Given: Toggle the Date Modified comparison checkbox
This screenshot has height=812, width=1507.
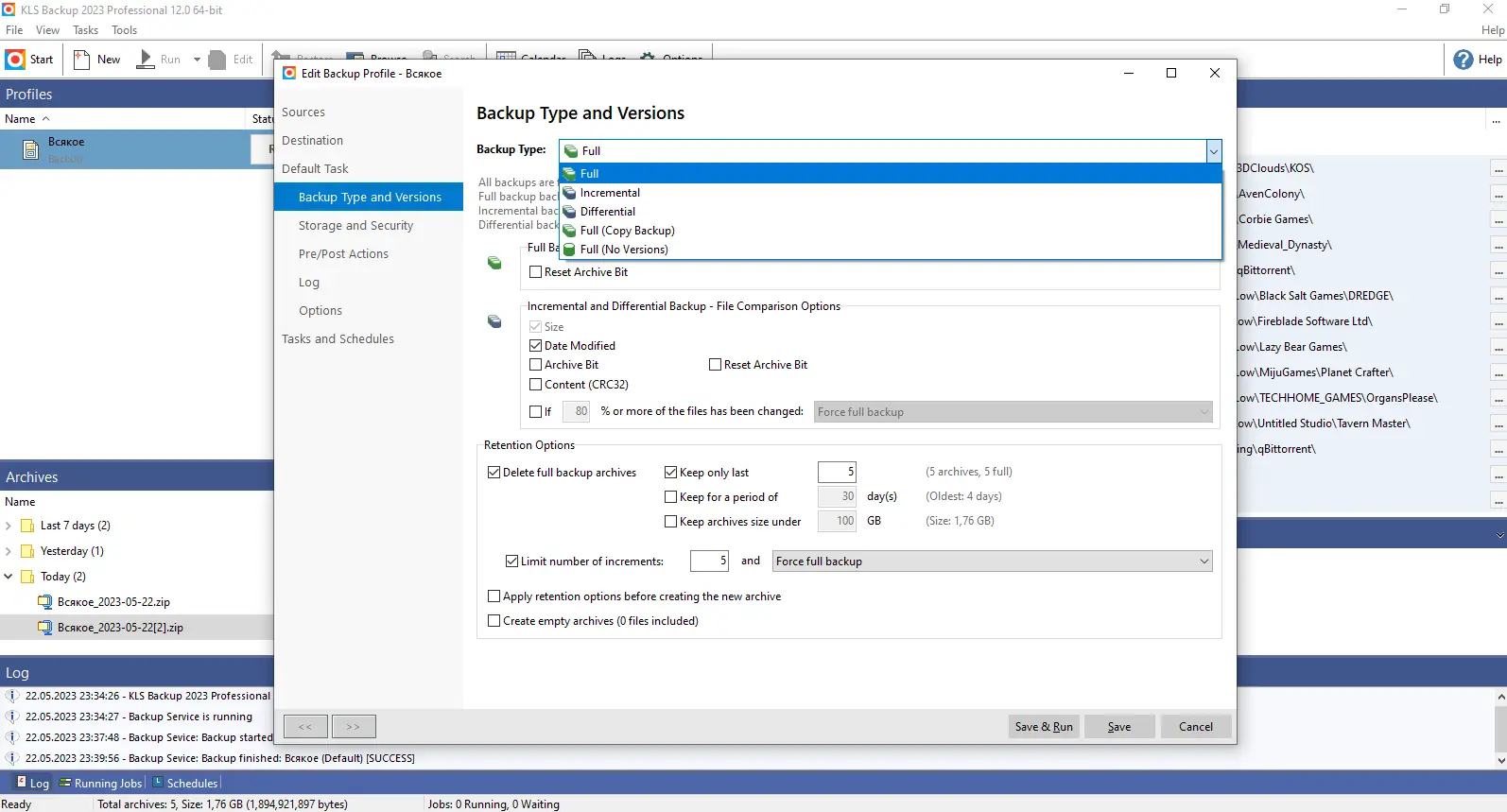Looking at the screenshot, I should (x=536, y=346).
